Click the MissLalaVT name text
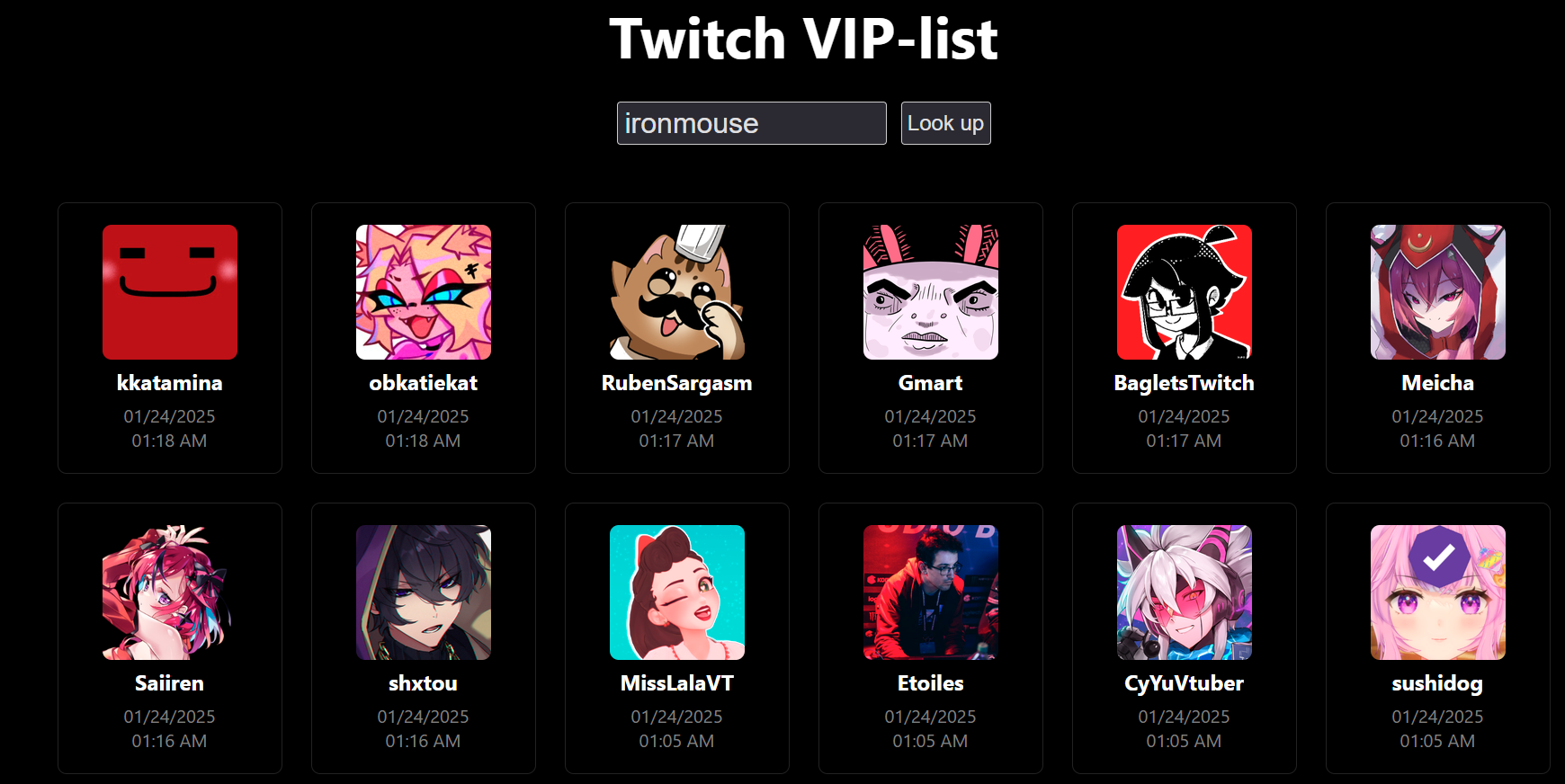The width and height of the screenshot is (1565, 784). click(x=677, y=683)
